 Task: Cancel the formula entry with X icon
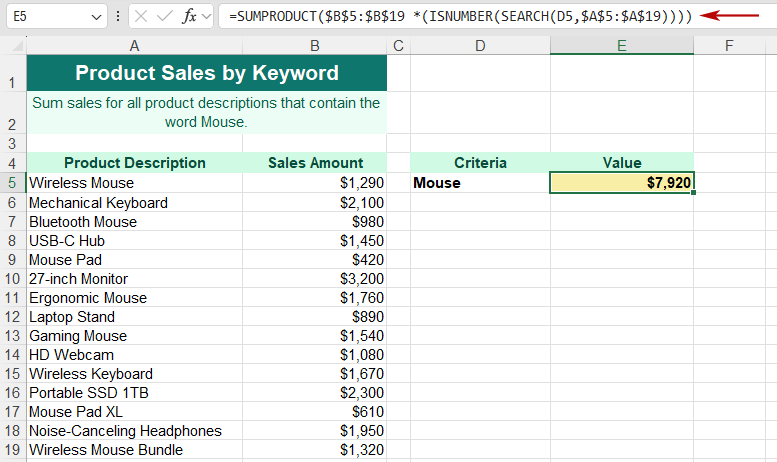pyautogui.click(x=141, y=17)
